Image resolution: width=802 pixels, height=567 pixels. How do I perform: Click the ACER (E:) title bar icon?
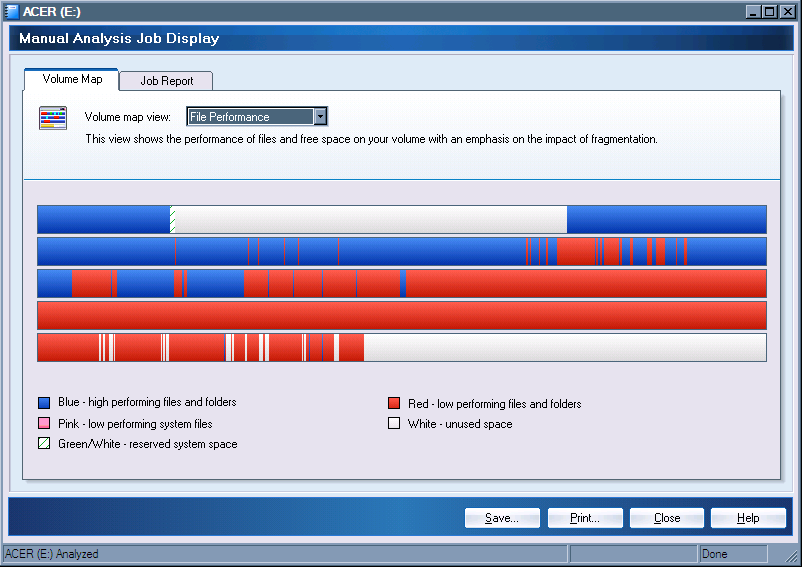click(x=12, y=11)
